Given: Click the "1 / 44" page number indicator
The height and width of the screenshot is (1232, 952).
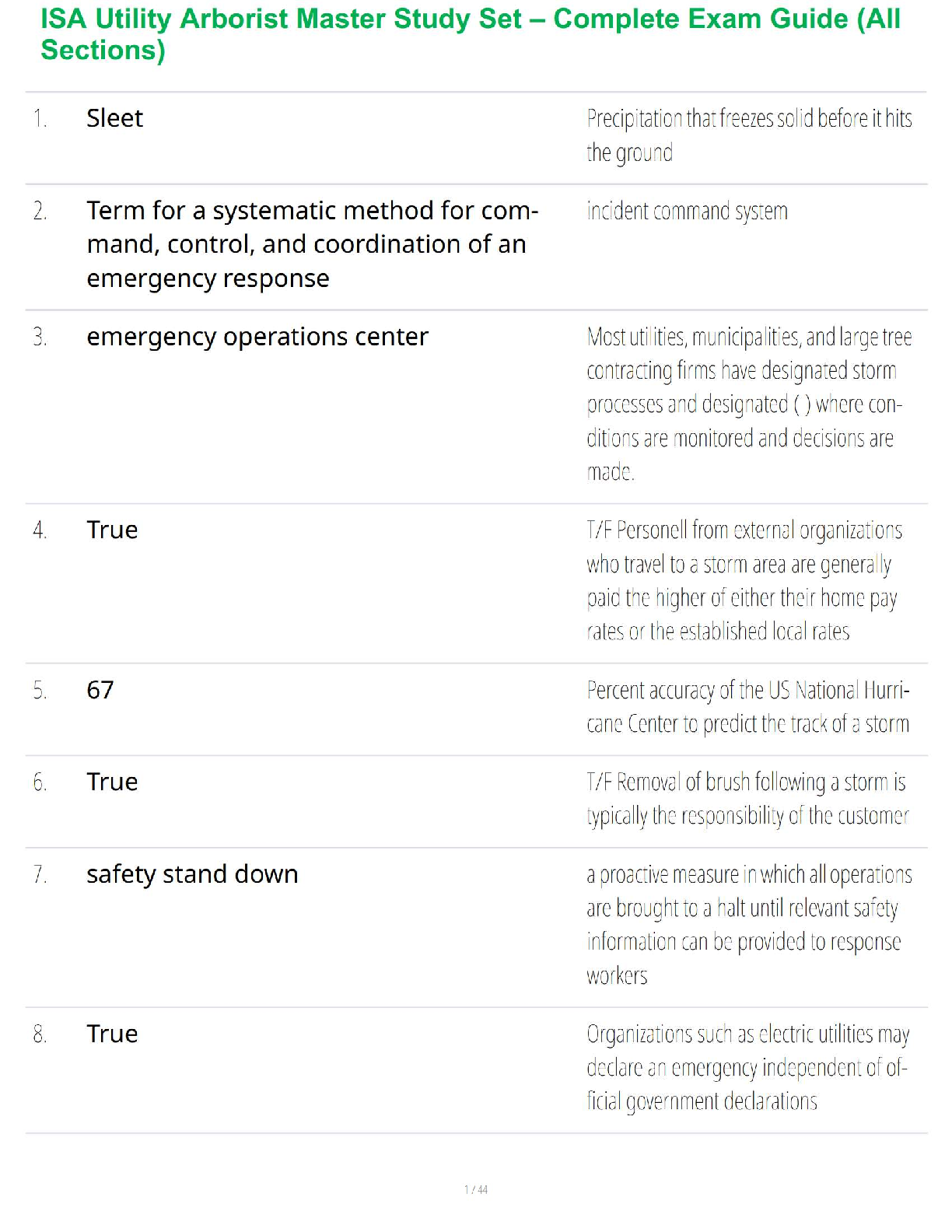Looking at the screenshot, I should coord(476,1189).
